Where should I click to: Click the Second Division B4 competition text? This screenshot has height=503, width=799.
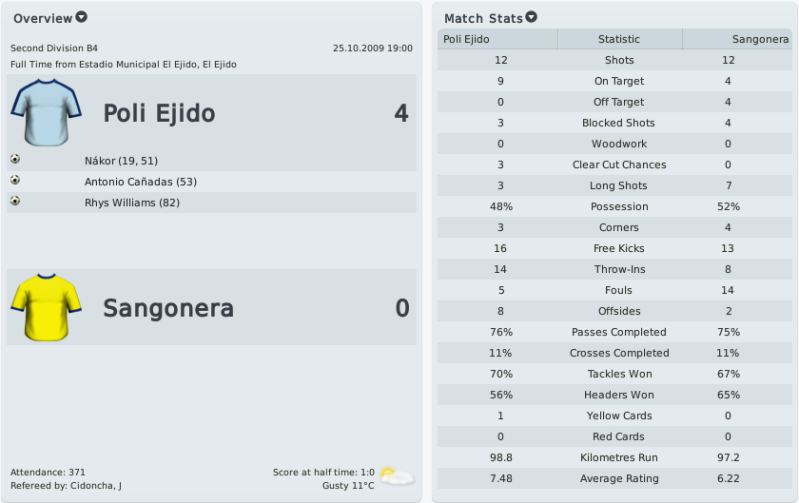54,48
